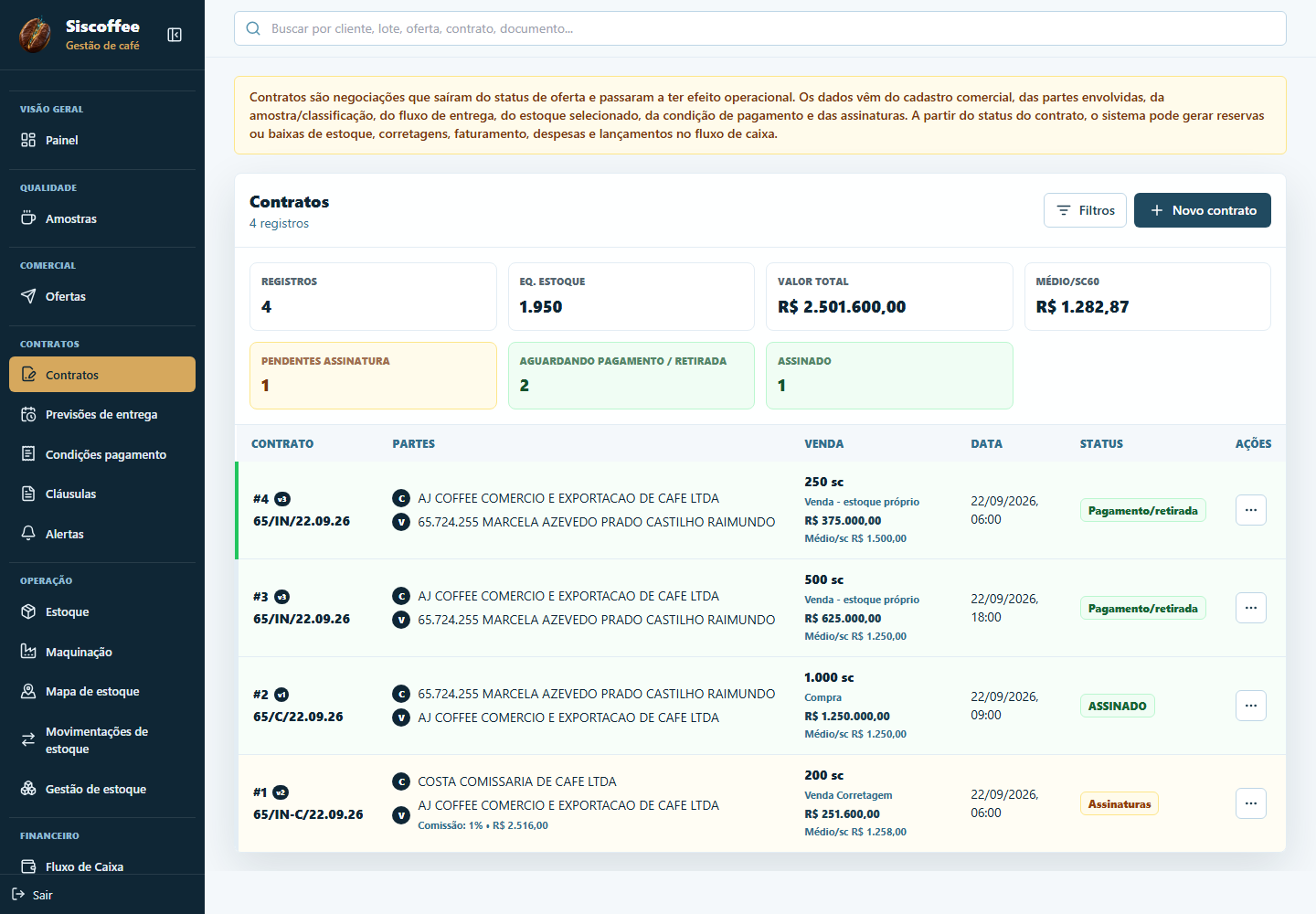Screen dimensions: 1316x914
Task: Click the Assinaturas status badge on contract #1
Action: click(1120, 803)
